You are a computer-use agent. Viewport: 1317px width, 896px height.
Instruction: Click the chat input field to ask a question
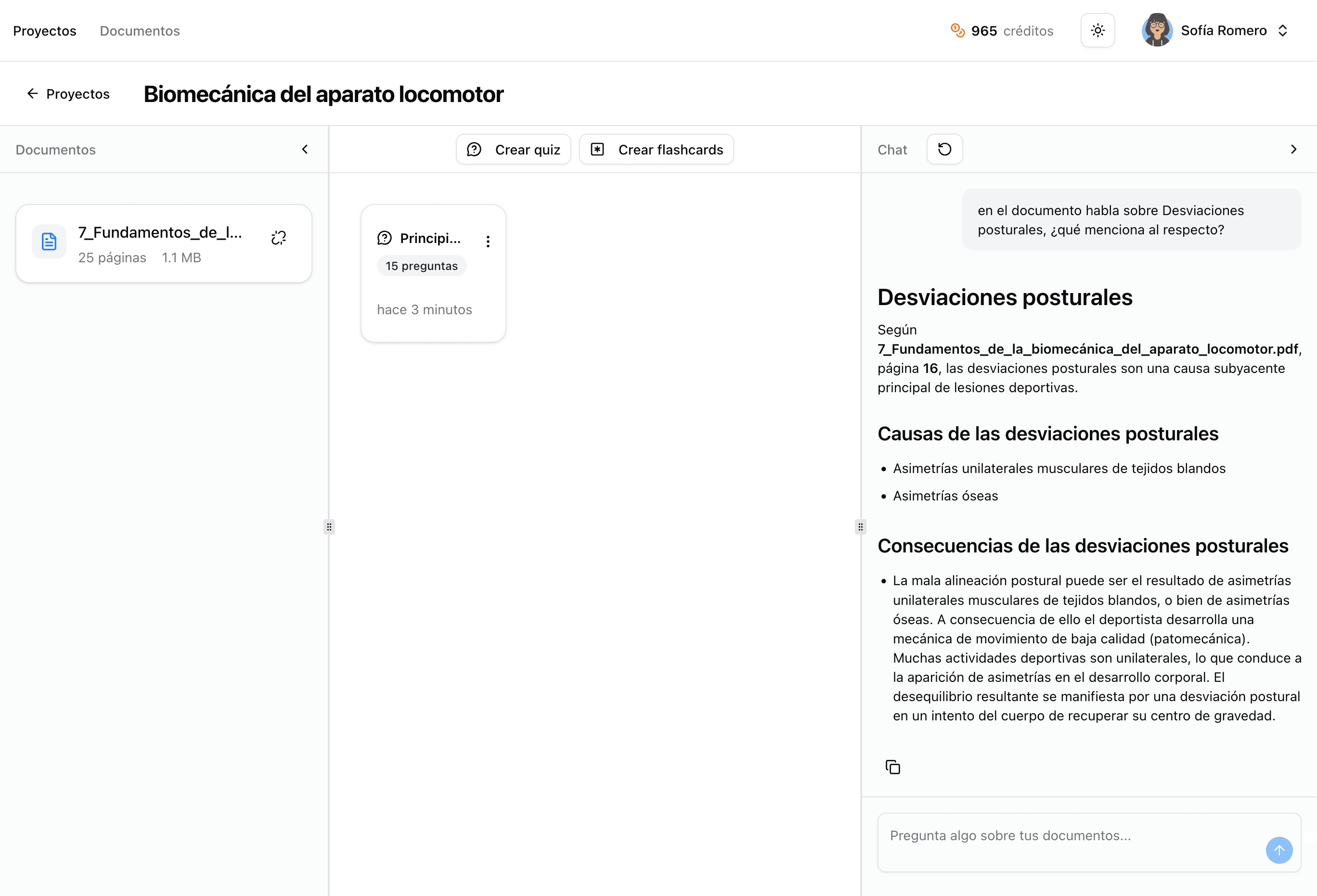(x=1077, y=835)
